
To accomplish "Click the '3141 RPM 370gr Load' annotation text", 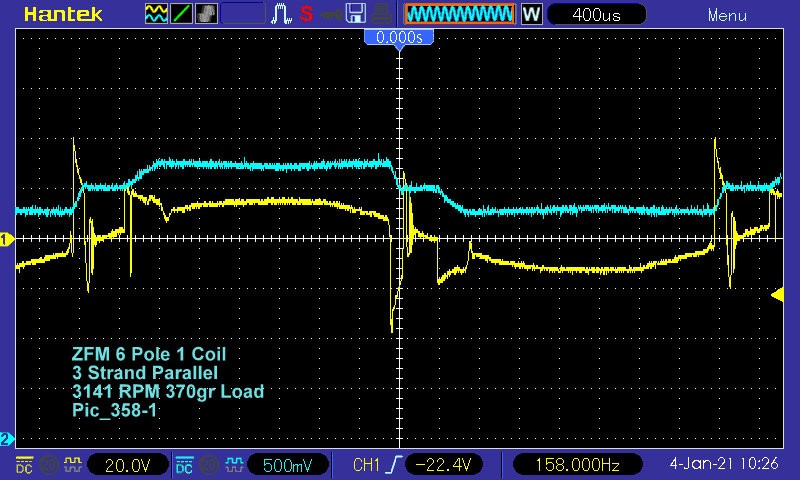I will click(168, 392).
